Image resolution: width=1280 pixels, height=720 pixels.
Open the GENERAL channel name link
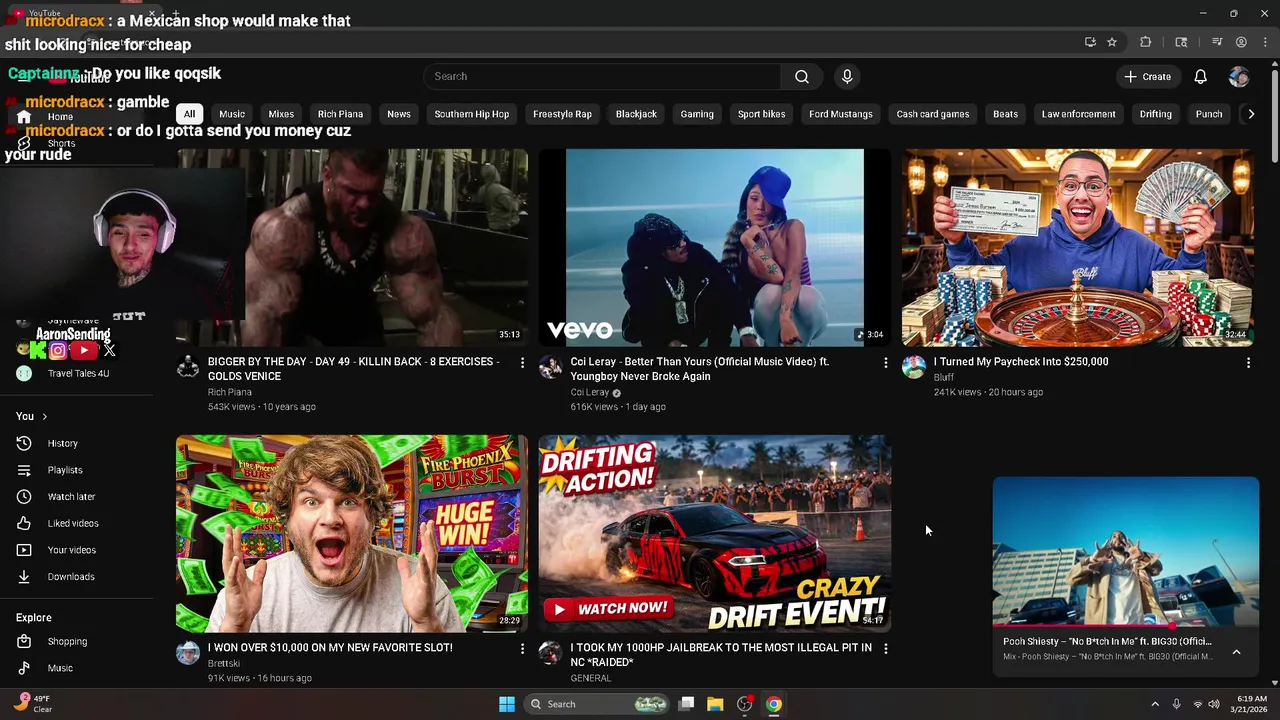(591, 678)
